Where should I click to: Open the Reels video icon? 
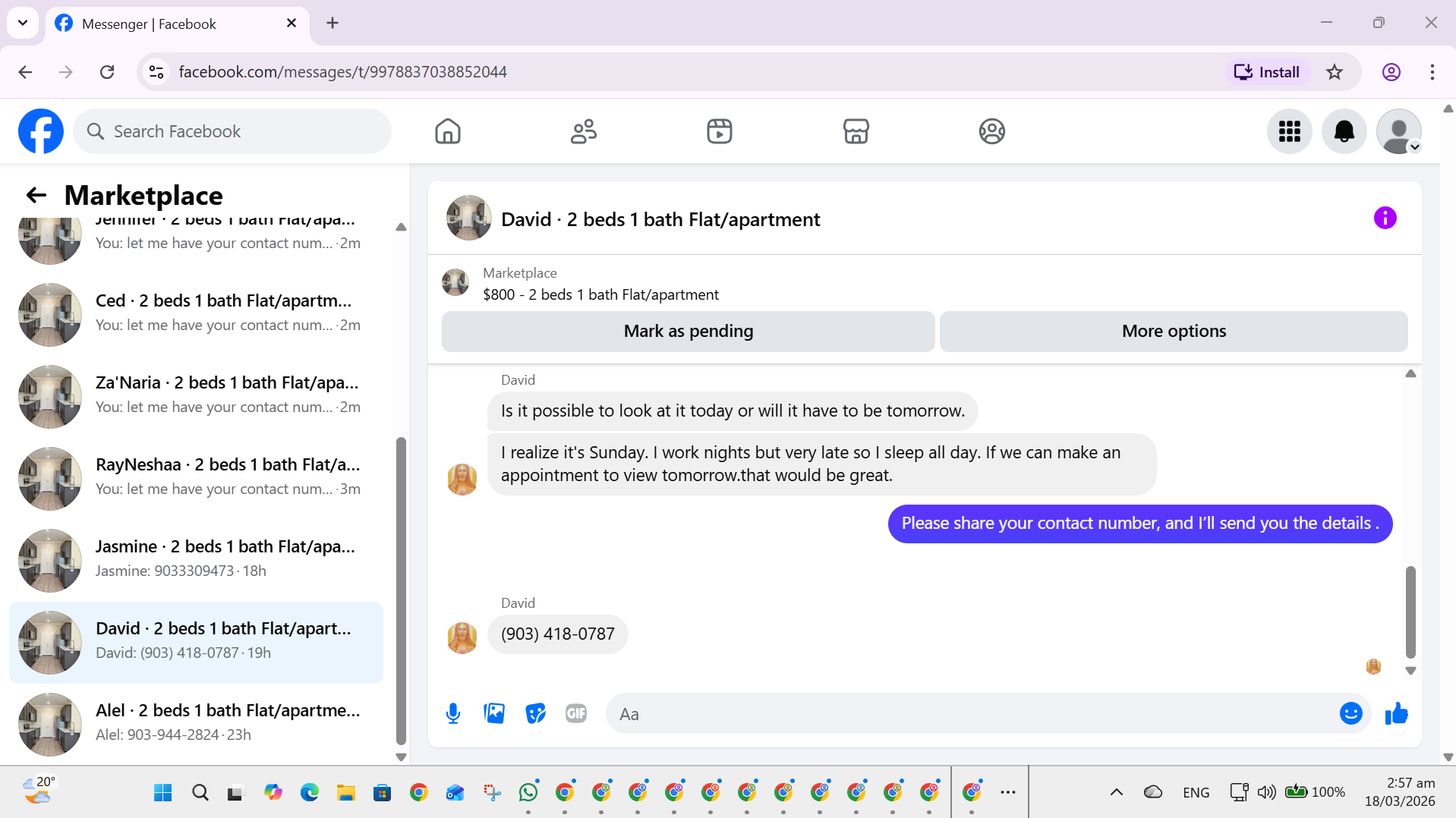tap(720, 131)
